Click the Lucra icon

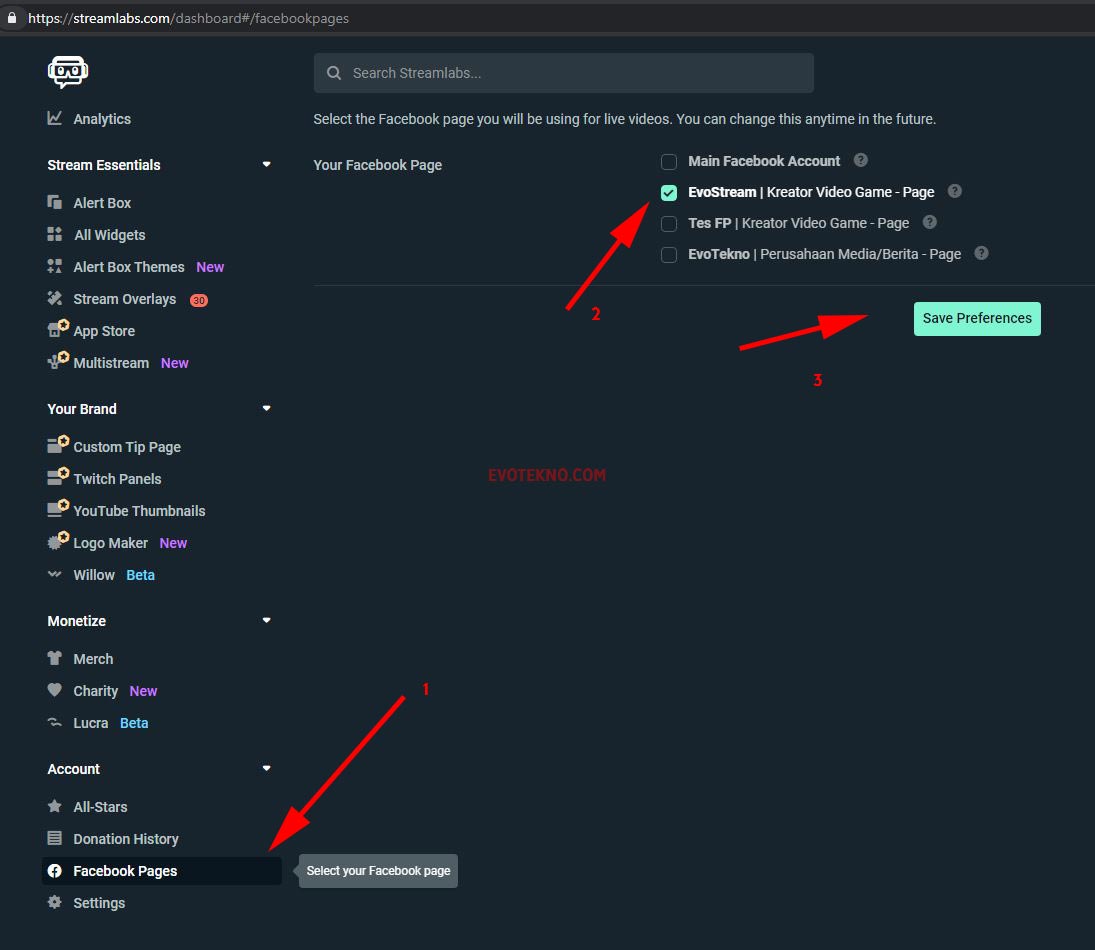(54, 722)
